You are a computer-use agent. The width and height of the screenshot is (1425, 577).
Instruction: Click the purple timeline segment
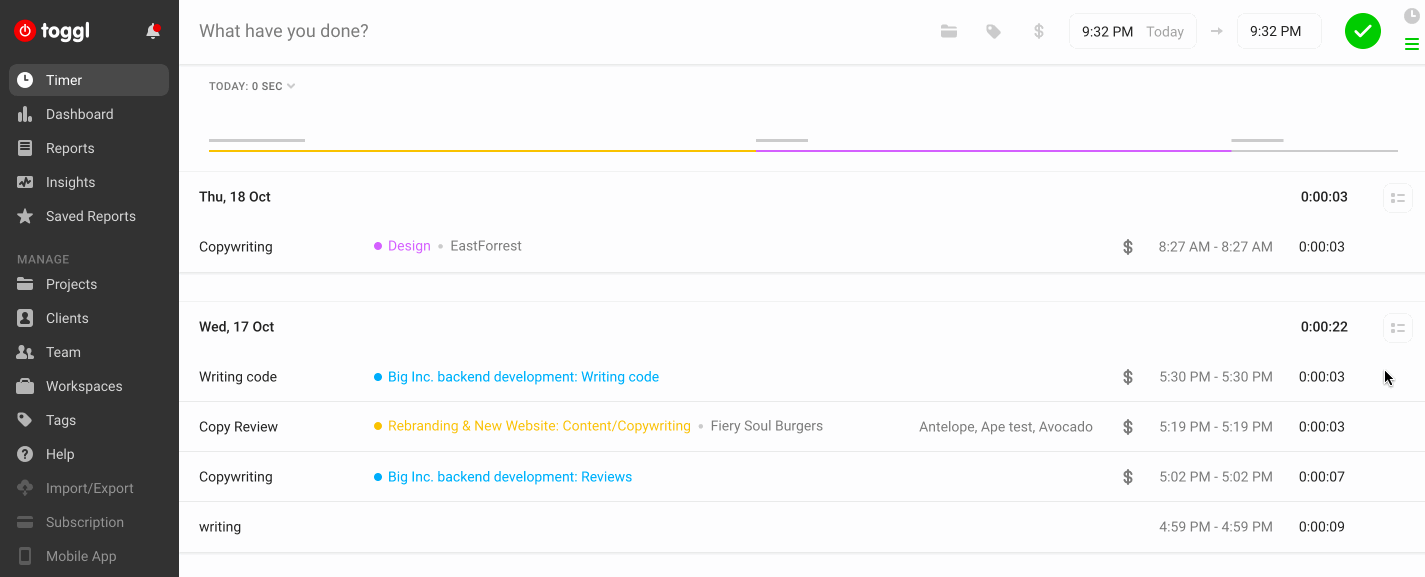(993, 150)
